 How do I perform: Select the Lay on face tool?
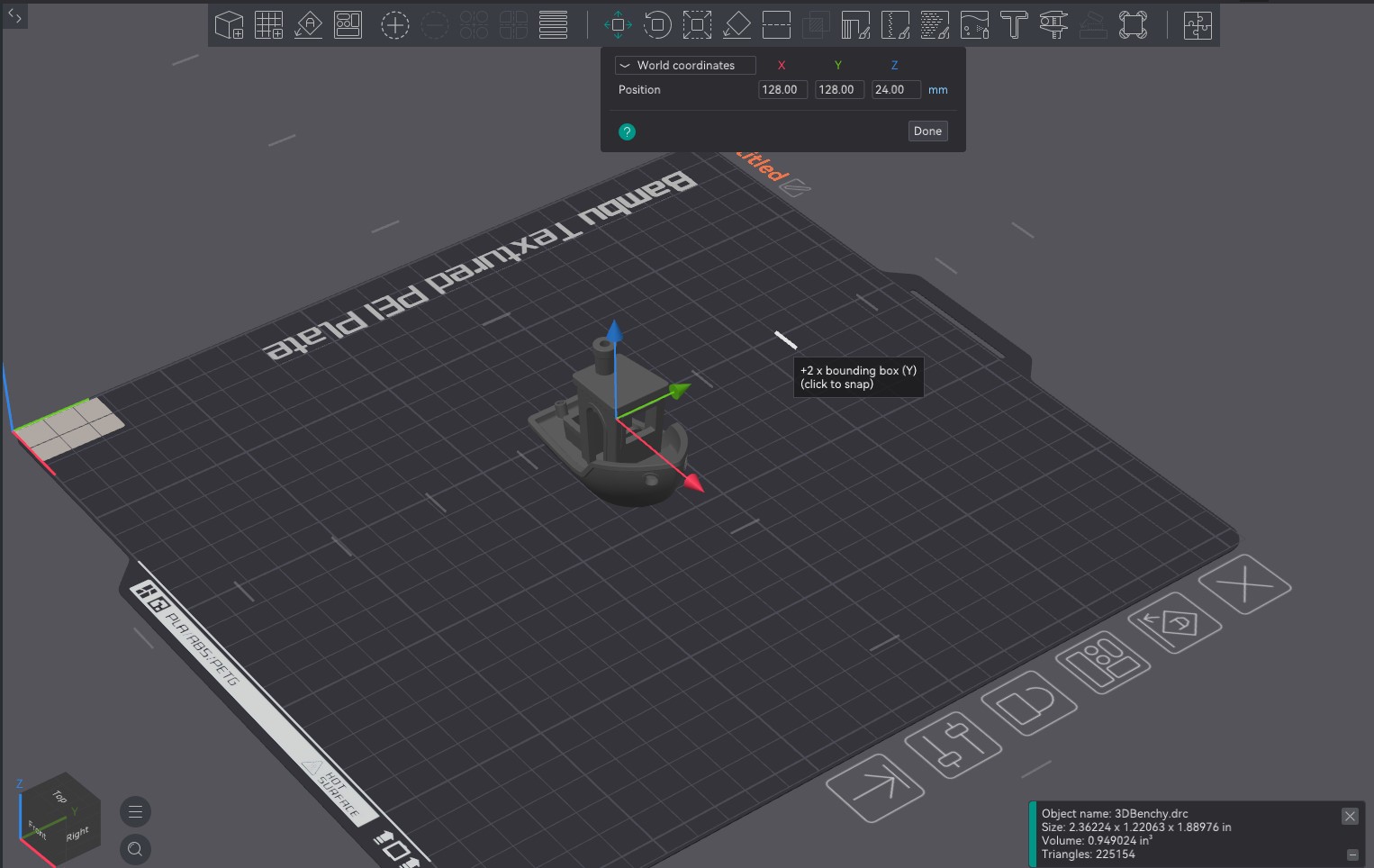pyautogui.click(x=737, y=24)
